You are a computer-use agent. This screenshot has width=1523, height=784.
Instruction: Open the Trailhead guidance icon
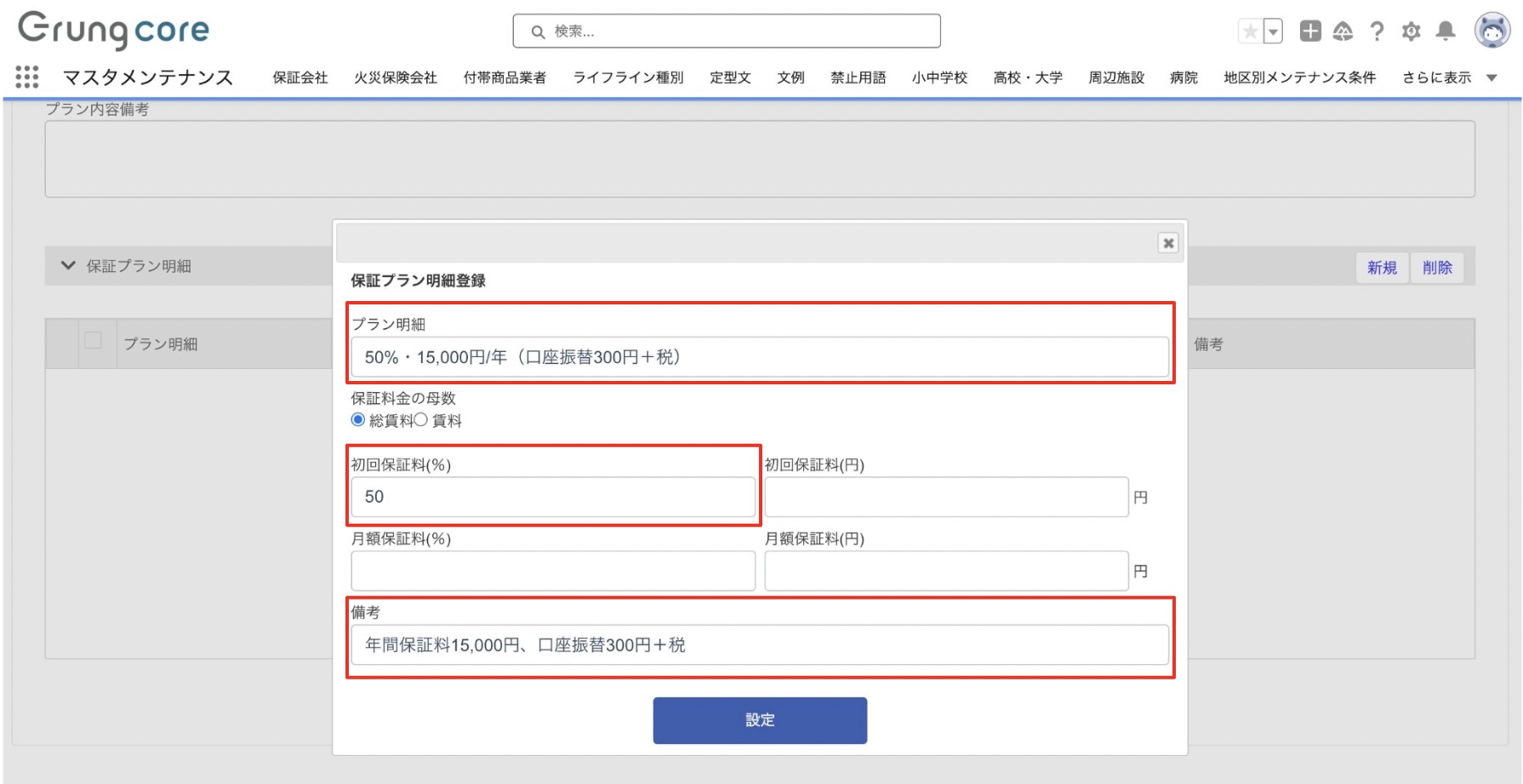click(x=1343, y=31)
